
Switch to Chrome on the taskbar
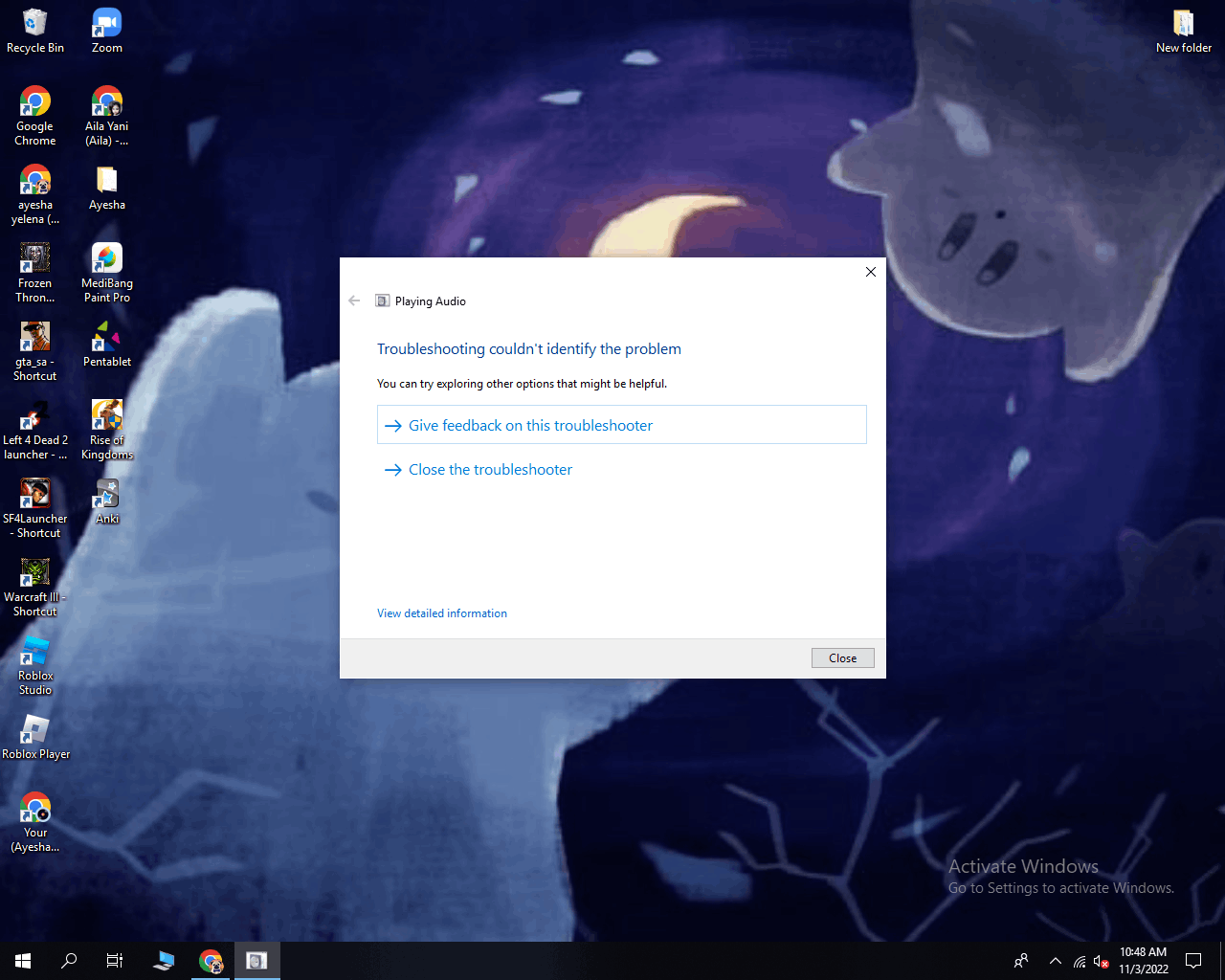pos(211,961)
